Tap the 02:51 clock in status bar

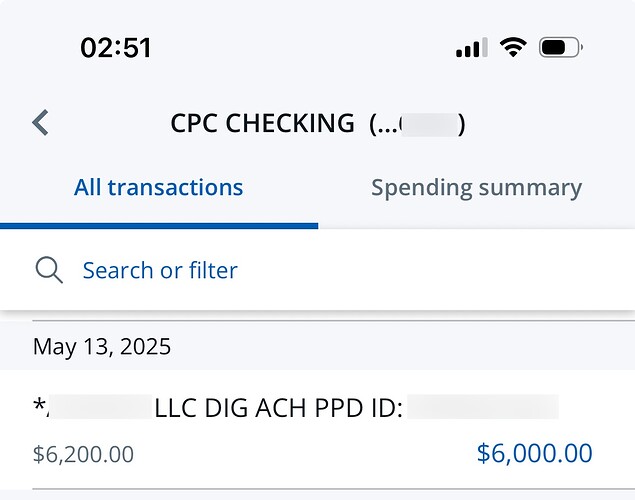click(116, 48)
